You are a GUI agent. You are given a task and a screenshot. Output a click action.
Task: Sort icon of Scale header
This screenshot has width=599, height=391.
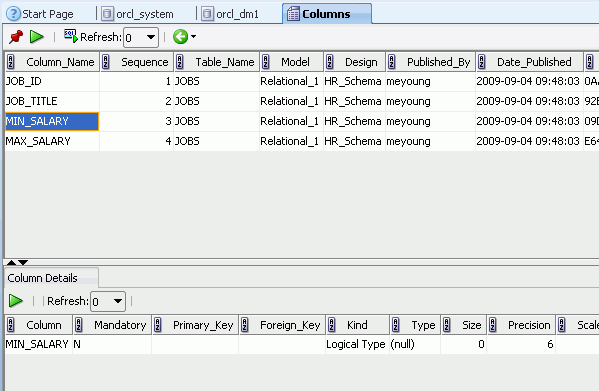pos(562,325)
